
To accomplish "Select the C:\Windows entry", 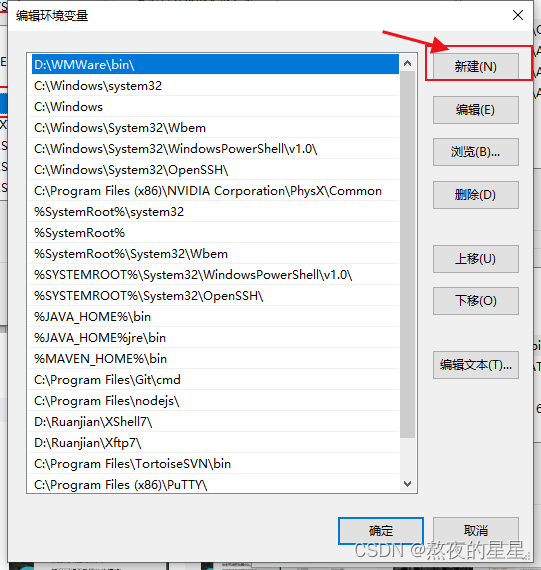I will 214,107.
